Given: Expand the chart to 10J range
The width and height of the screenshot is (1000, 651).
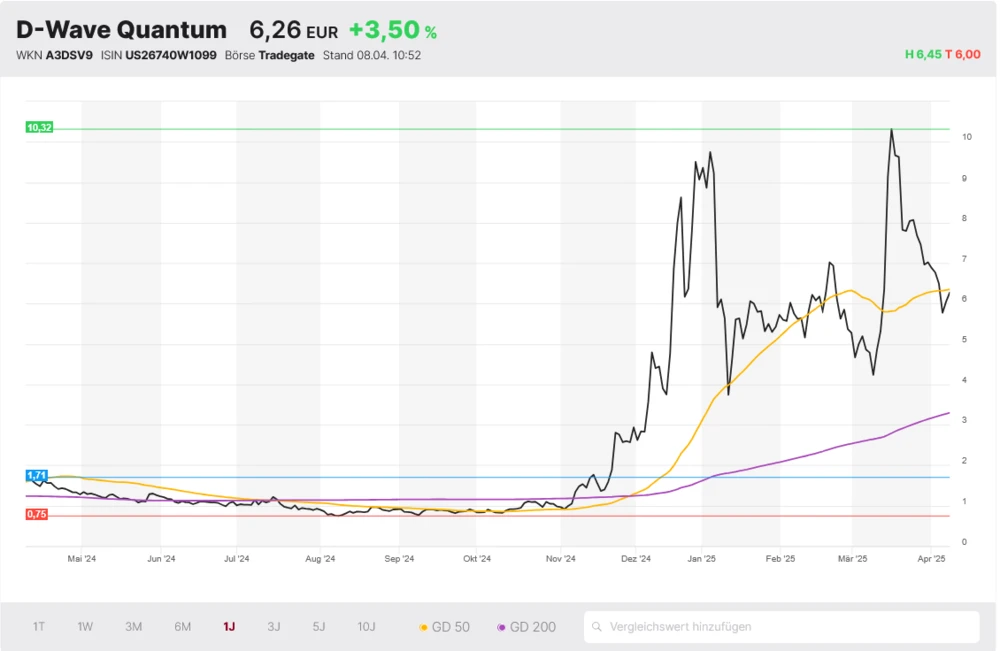Looking at the screenshot, I should coord(366,627).
